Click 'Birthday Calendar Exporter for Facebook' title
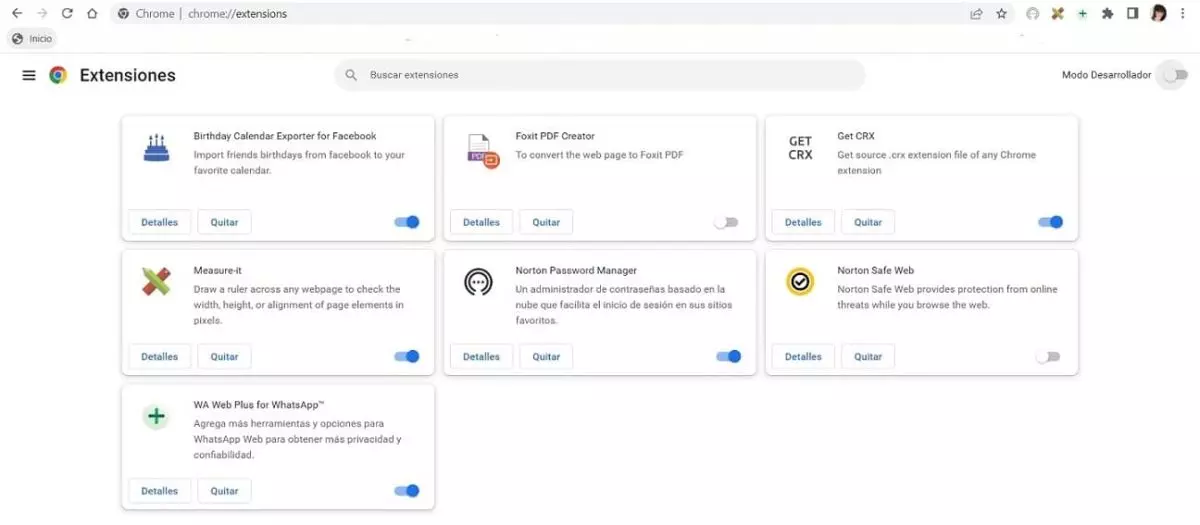This screenshot has height=525, width=1200. (x=285, y=136)
